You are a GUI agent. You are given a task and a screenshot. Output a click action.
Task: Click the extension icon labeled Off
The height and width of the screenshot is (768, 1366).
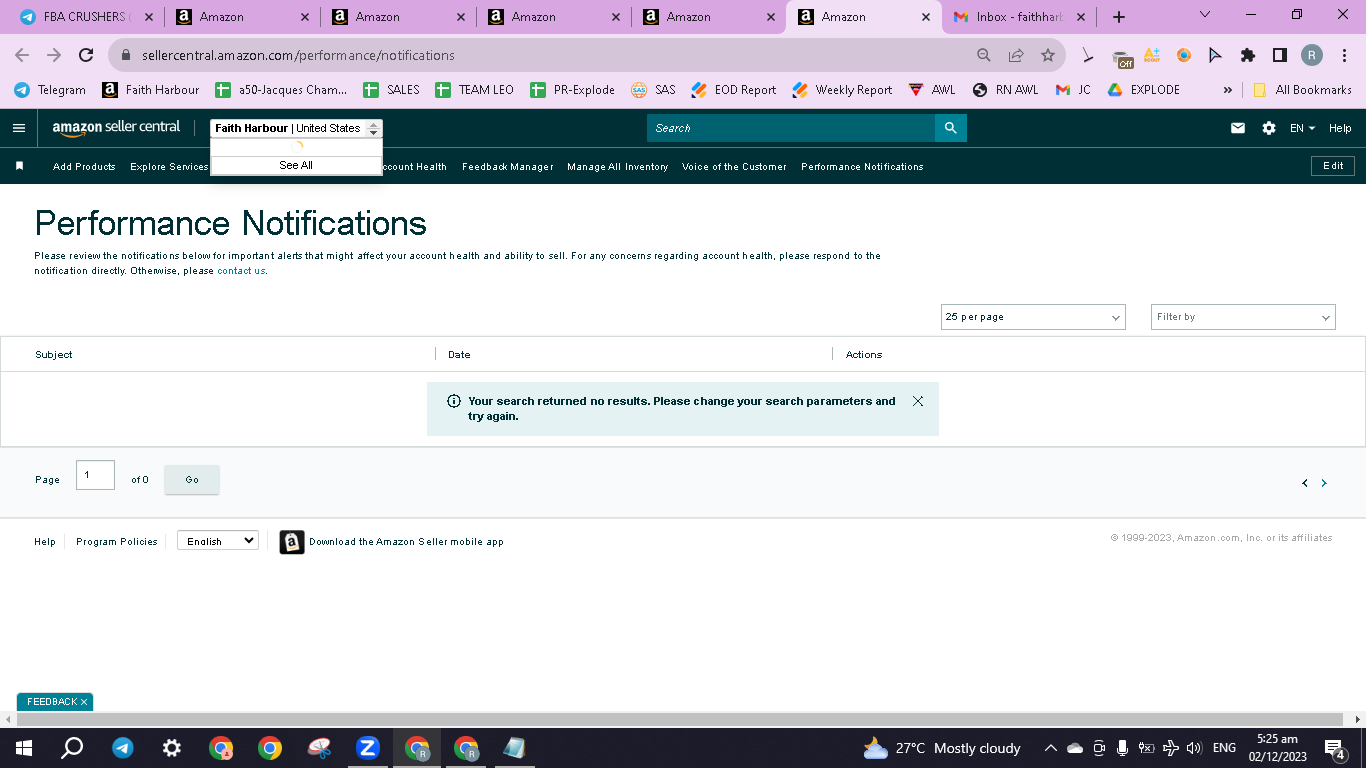pos(1122,58)
